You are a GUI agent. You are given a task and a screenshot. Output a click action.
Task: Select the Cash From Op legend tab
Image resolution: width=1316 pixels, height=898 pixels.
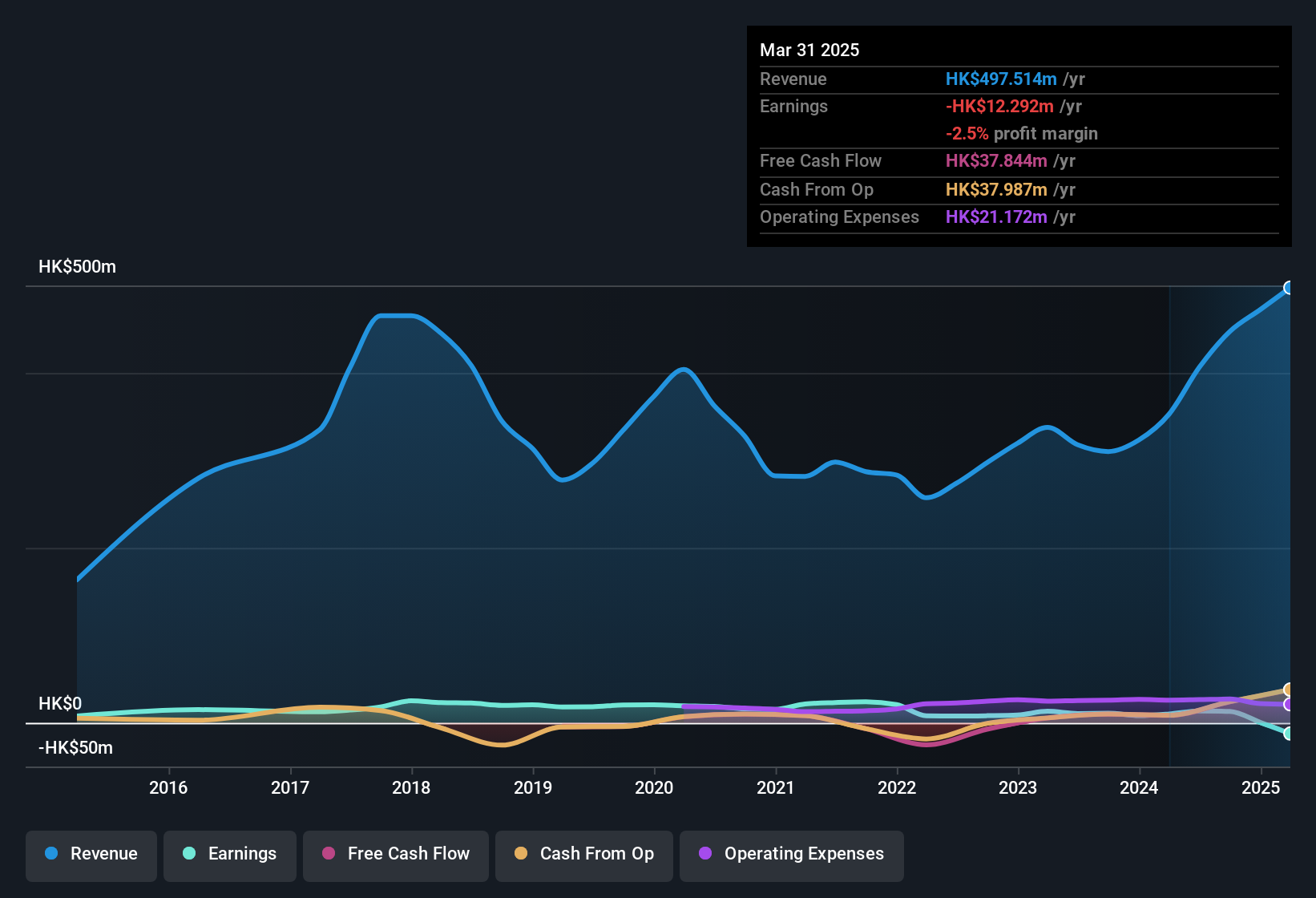[x=583, y=855]
